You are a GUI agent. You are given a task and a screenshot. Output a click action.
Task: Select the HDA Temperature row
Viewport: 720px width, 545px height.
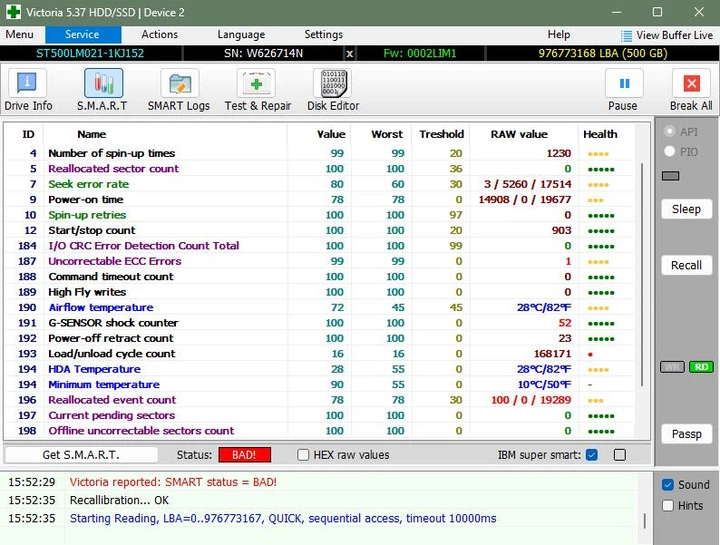tap(321, 369)
